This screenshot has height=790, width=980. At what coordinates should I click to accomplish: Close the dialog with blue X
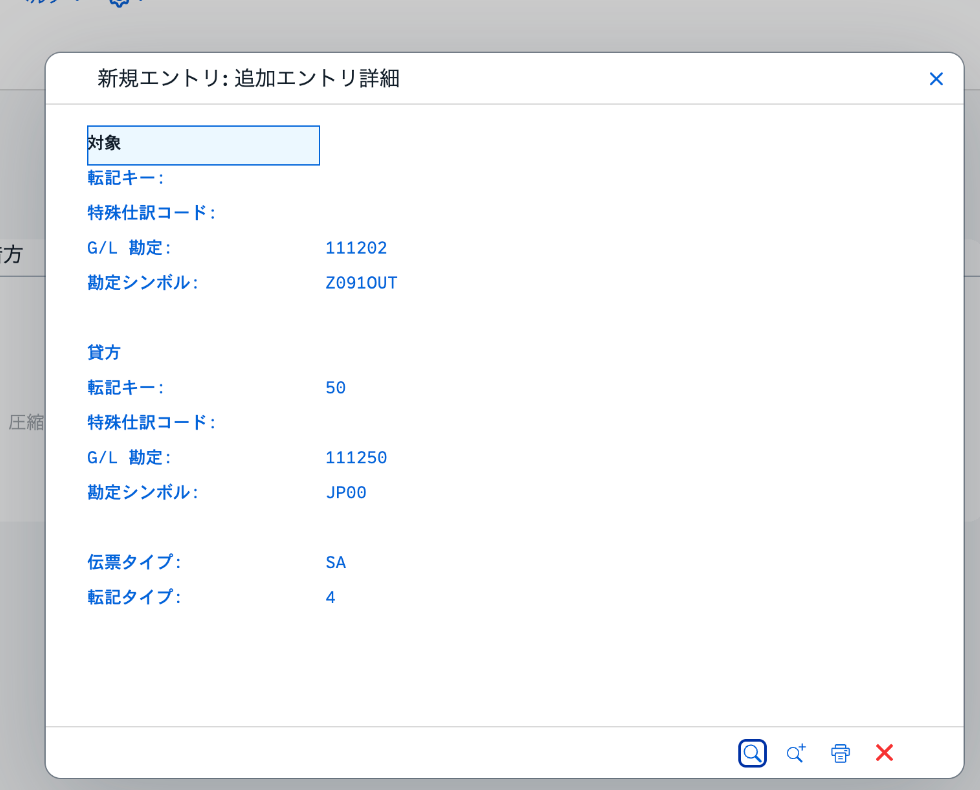tap(936, 79)
